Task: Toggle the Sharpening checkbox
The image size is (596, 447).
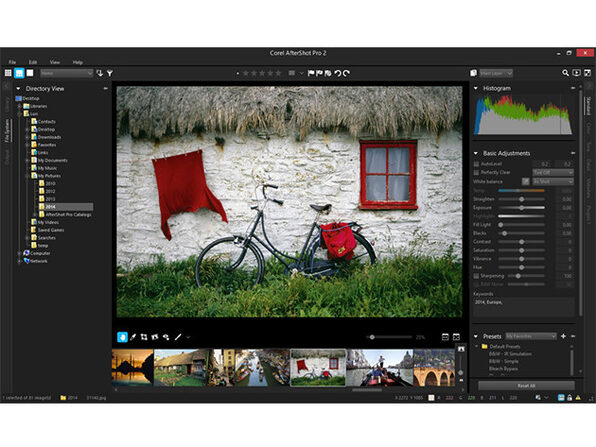Action: pos(476,276)
